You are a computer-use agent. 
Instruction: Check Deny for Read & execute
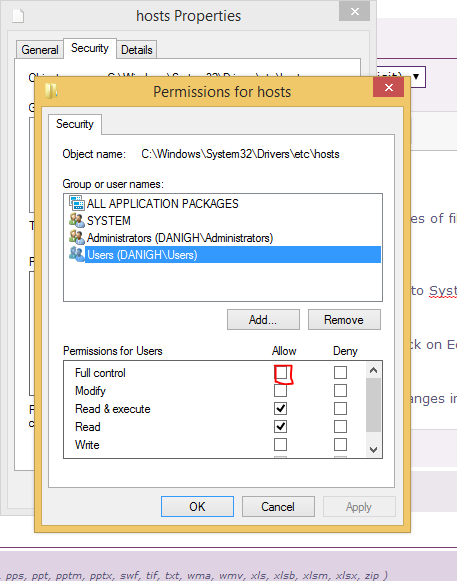point(340,408)
